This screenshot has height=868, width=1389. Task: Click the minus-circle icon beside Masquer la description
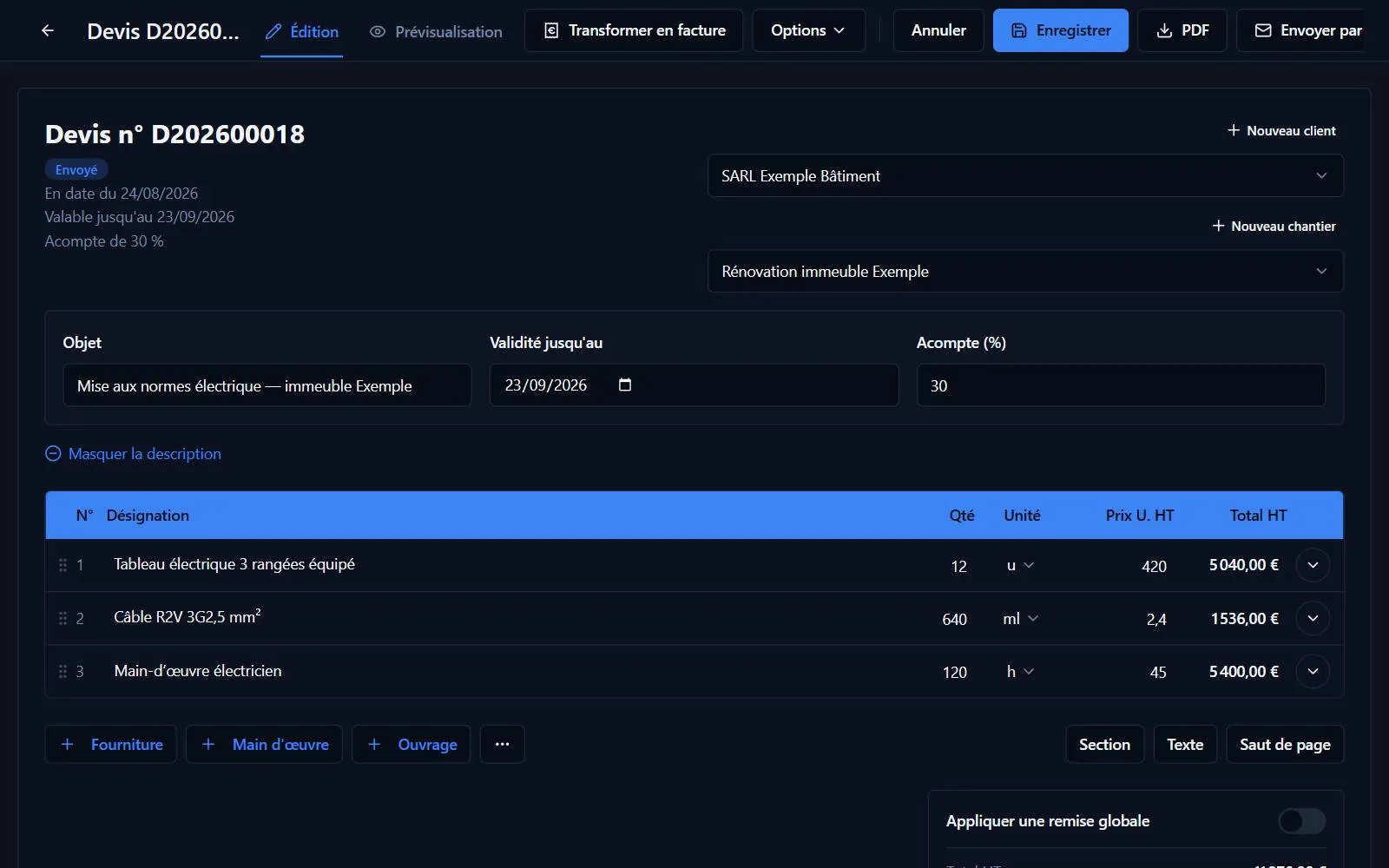point(53,454)
